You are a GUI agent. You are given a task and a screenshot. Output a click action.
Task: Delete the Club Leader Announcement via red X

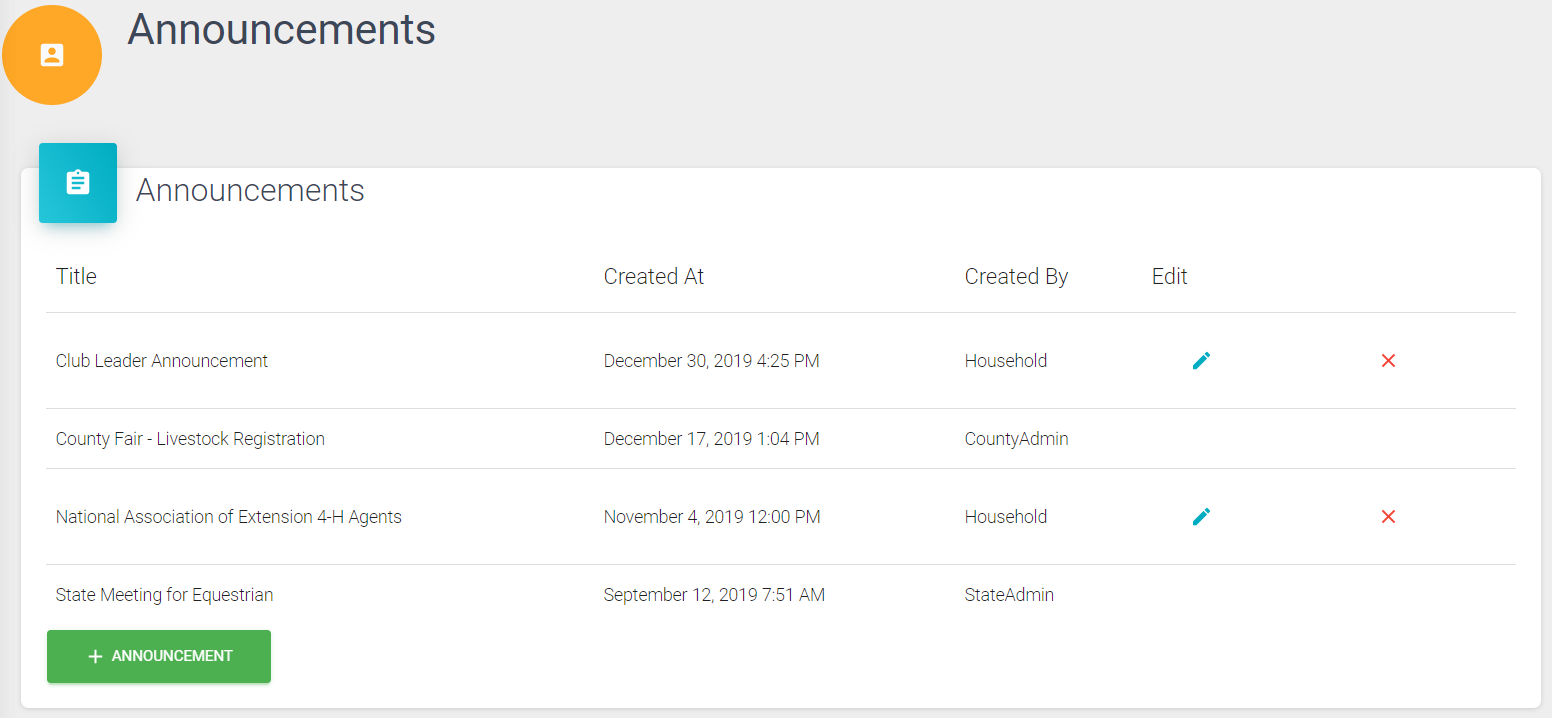1388,361
